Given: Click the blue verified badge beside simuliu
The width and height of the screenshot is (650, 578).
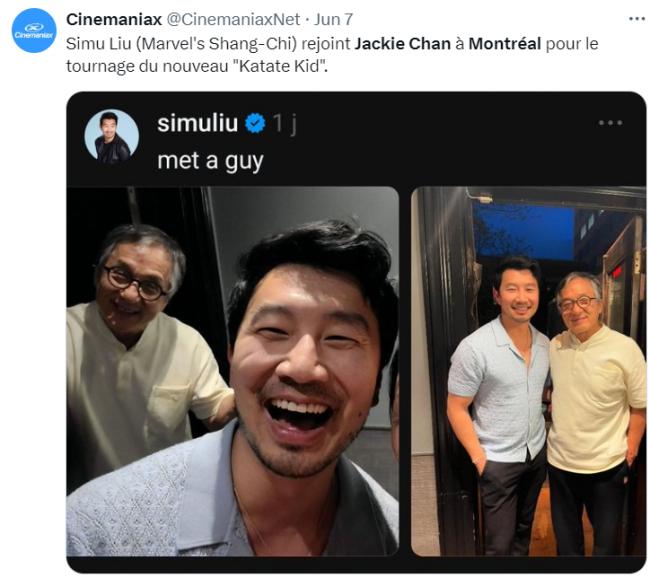Looking at the screenshot, I should (255, 124).
